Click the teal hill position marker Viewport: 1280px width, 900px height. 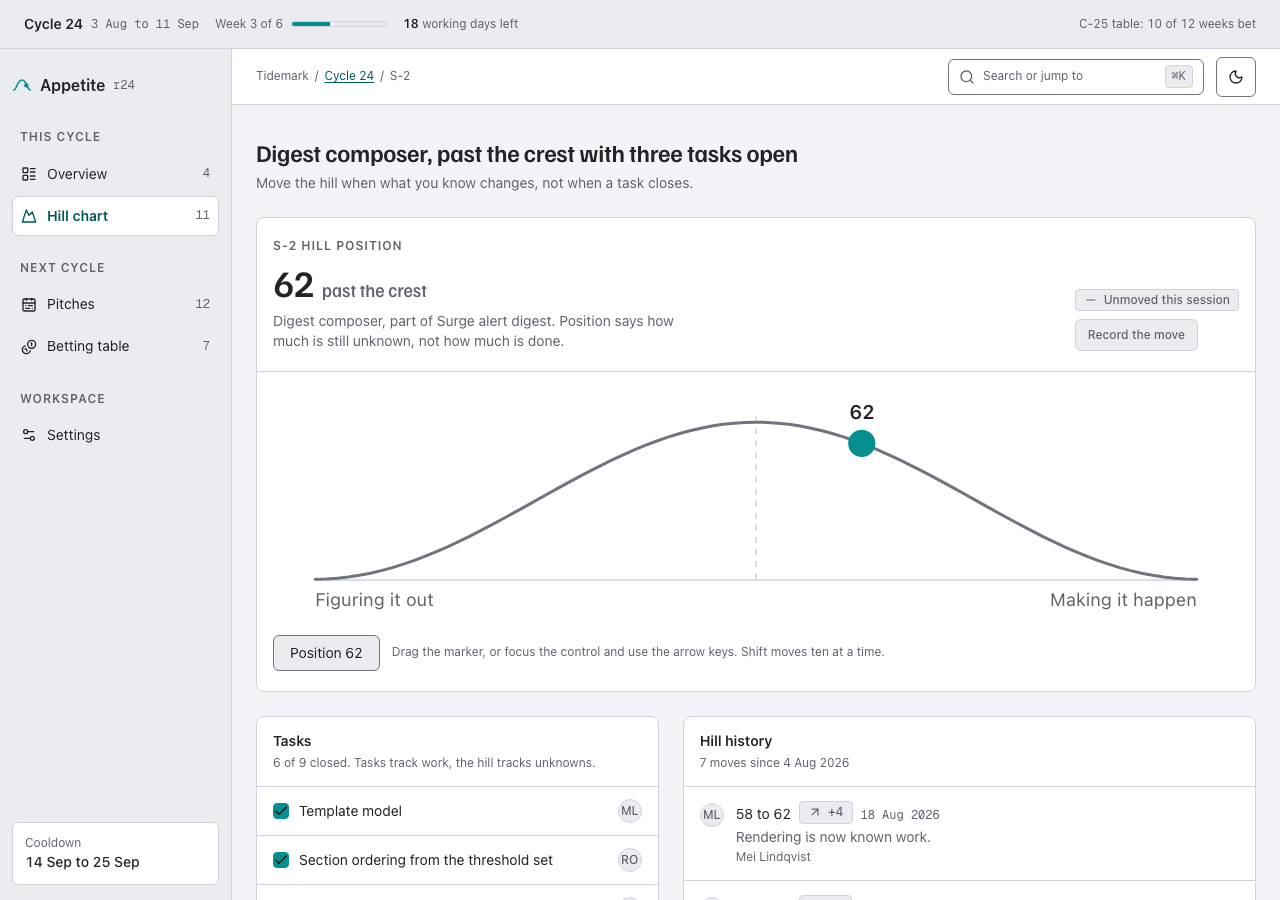point(862,443)
